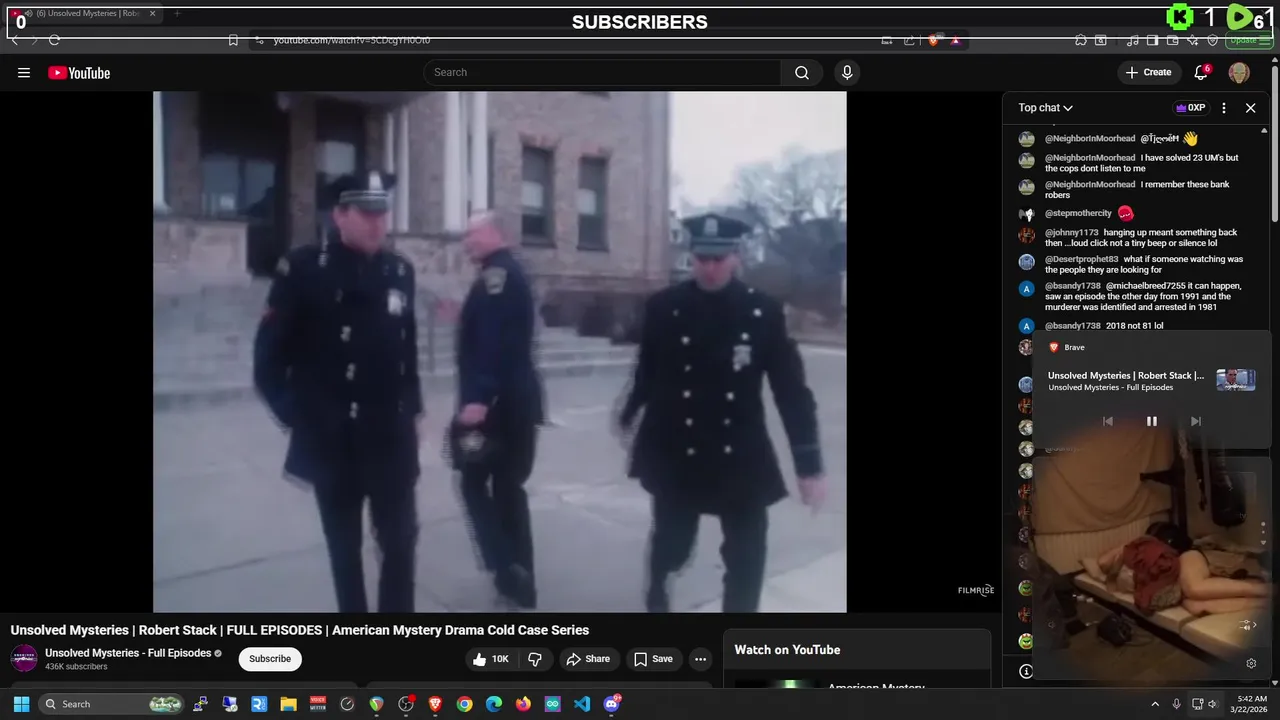Screen dimensions: 1280x720
Task: Open the account avatar menu
Action: [x=1239, y=72]
